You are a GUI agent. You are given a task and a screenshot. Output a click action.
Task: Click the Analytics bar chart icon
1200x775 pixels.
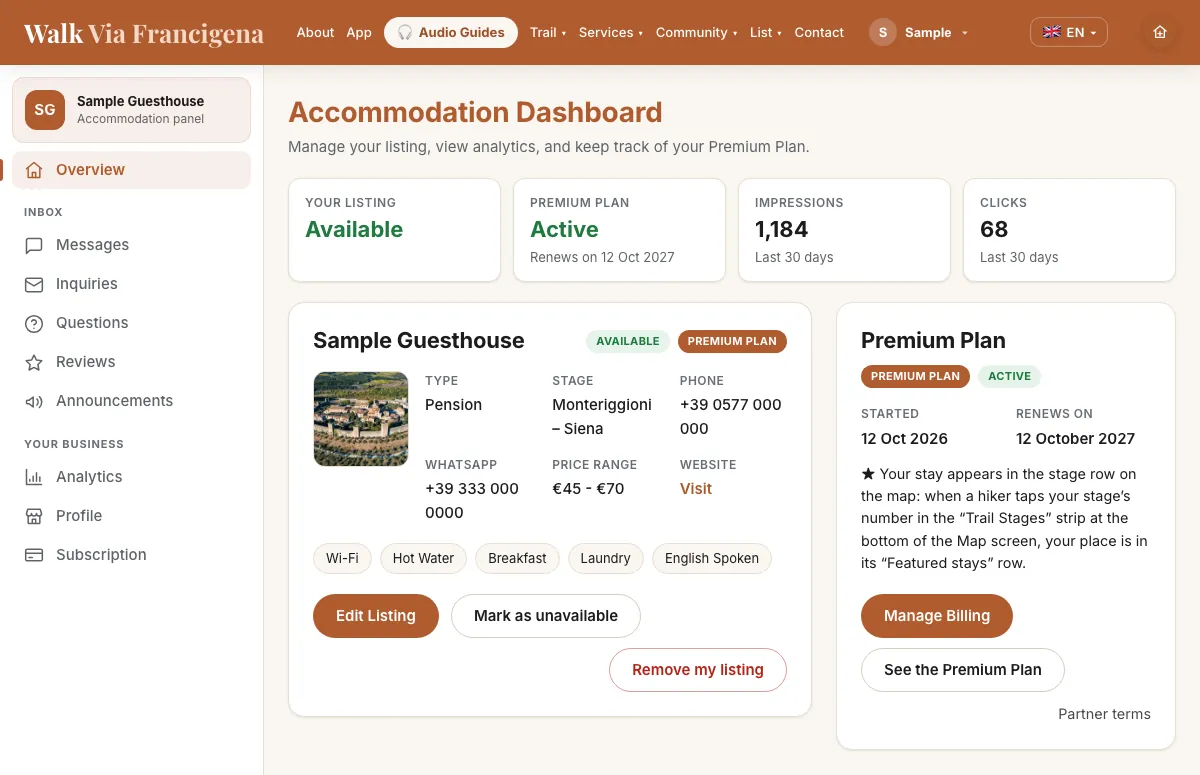(34, 477)
